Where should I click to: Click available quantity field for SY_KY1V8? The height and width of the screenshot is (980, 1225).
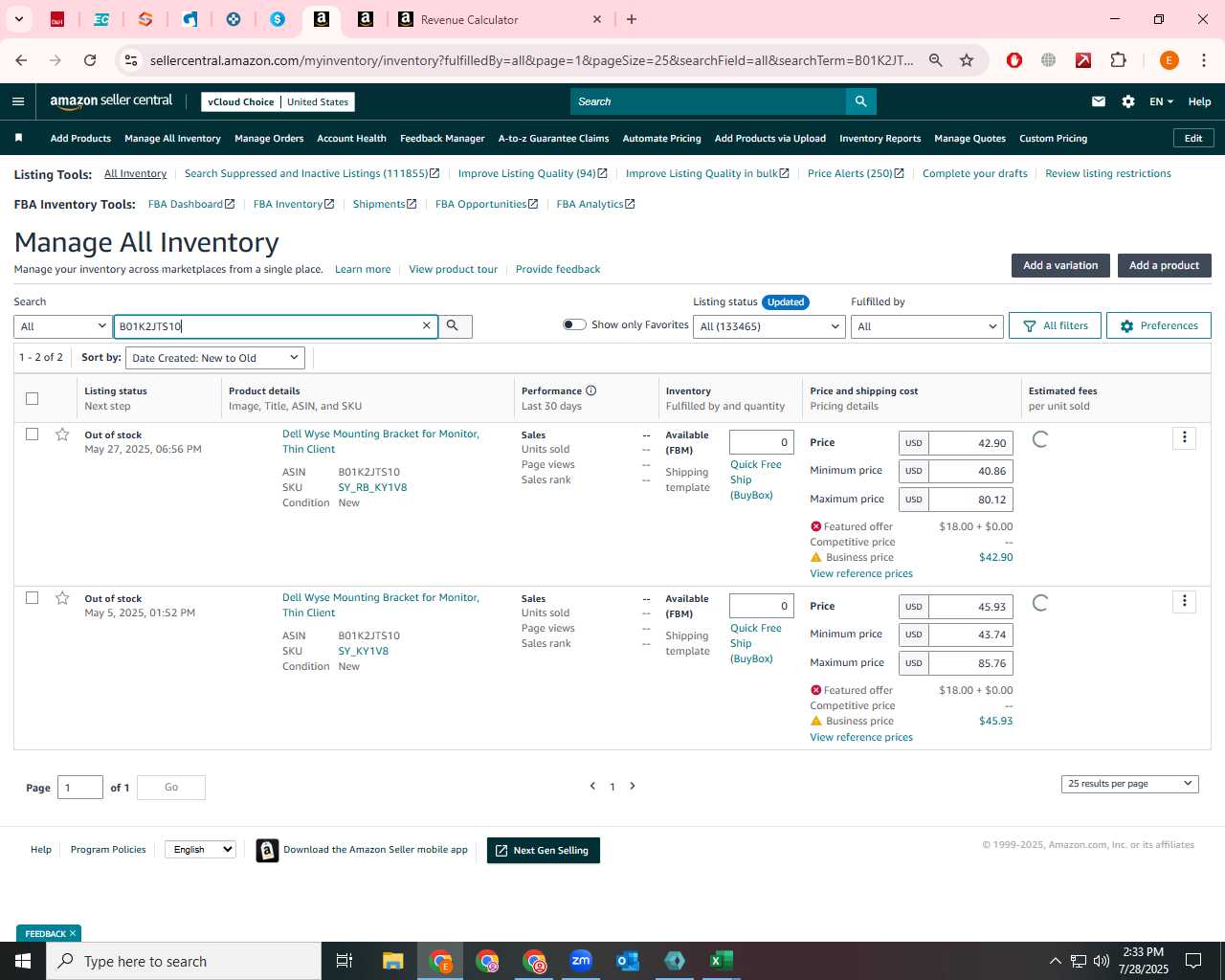coord(762,606)
